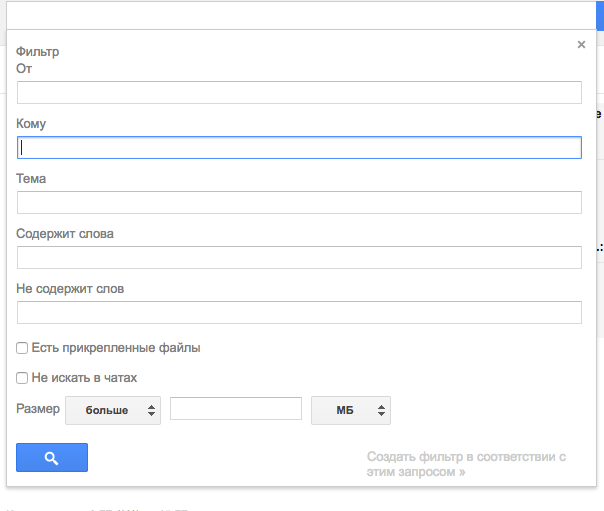
Task: Open the 'Создать фильтр в соответствии с этим запросом' link
Action: coord(466,464)
